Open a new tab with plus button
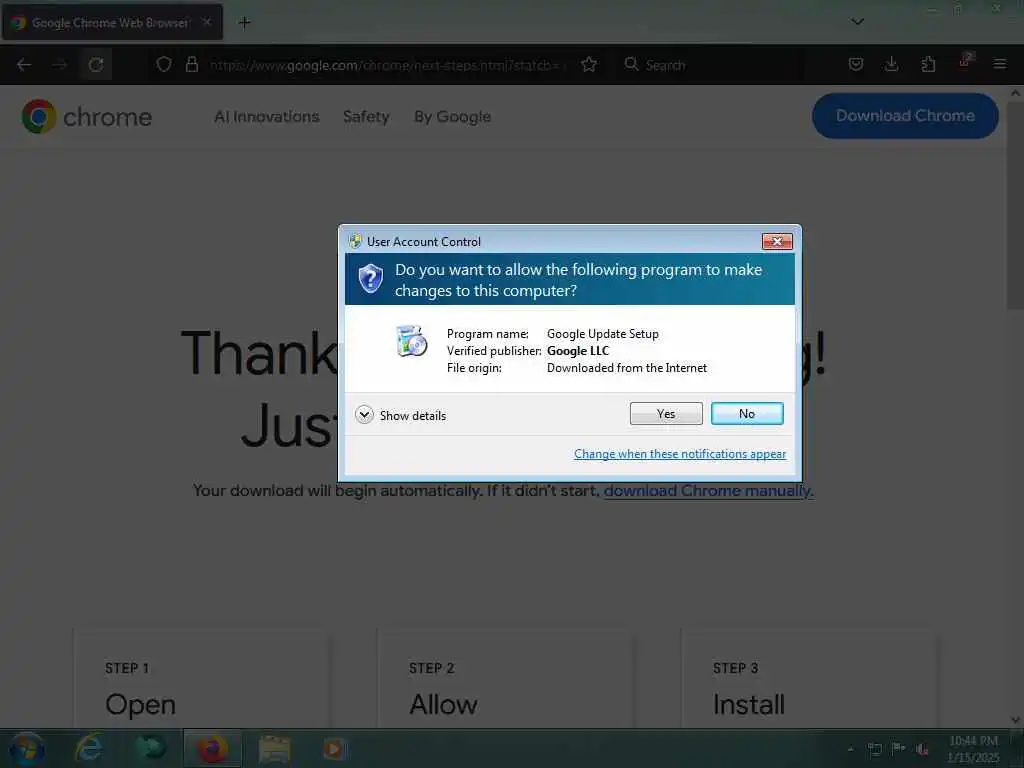This screenshot has width=1024, height=768. (244, 23)
